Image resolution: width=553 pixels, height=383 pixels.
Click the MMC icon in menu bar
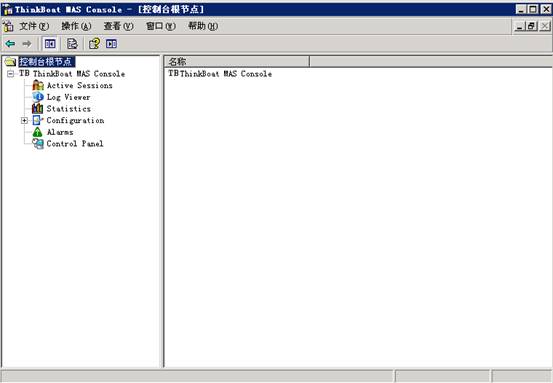pos(8,26)
